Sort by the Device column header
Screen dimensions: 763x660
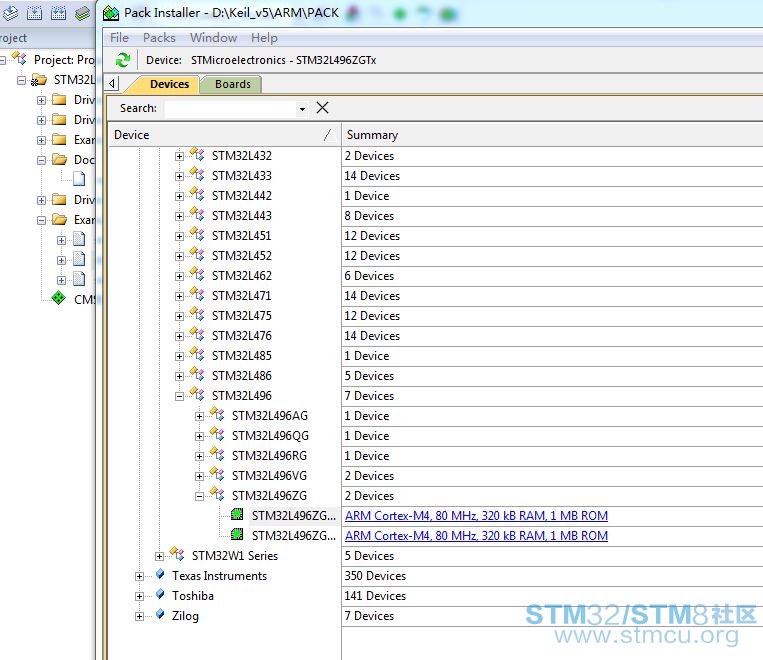tap(224, 135)
